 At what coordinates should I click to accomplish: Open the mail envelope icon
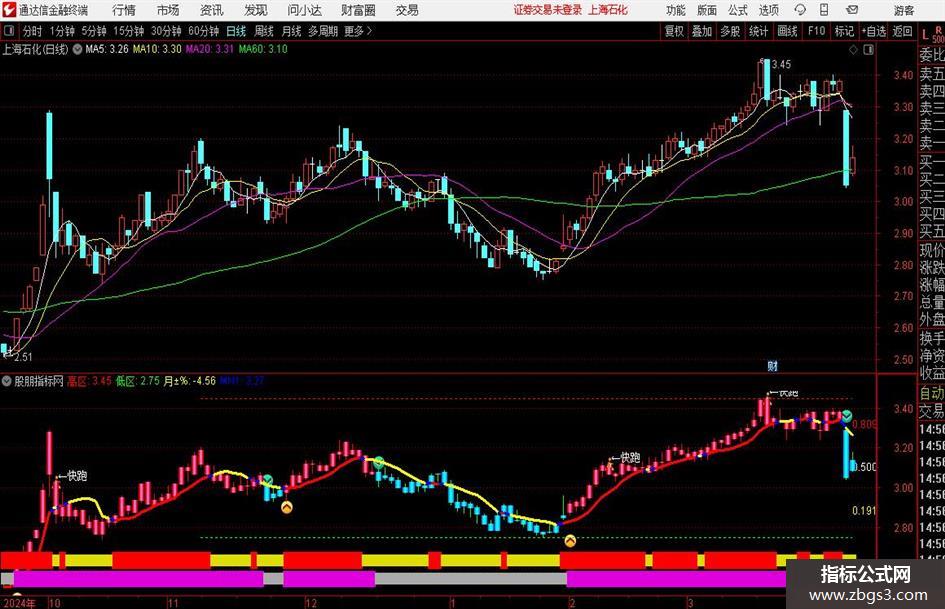coord(852,10)
